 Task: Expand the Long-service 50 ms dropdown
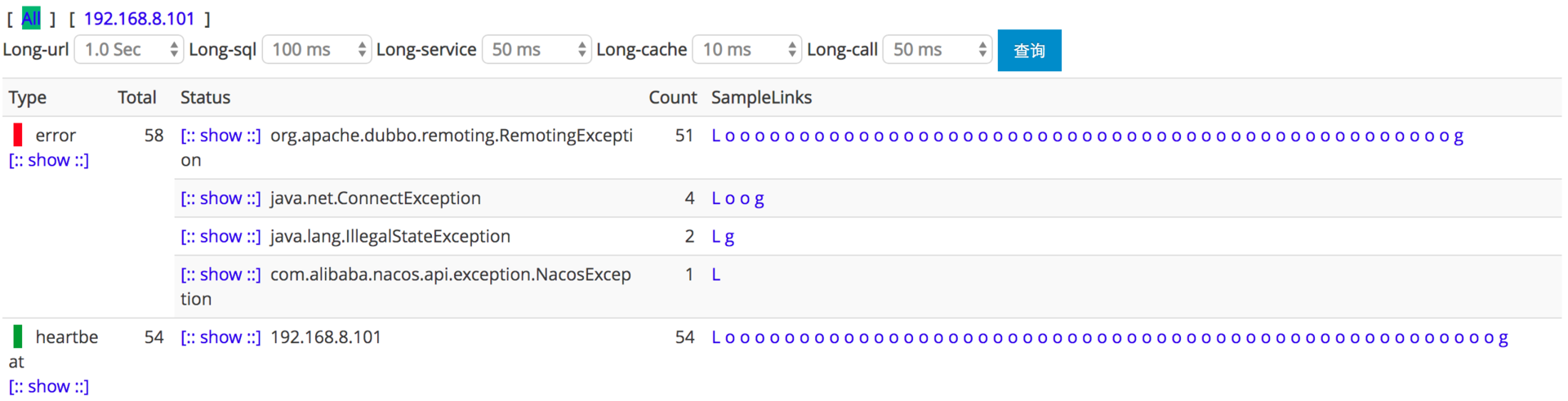[537, 50]
